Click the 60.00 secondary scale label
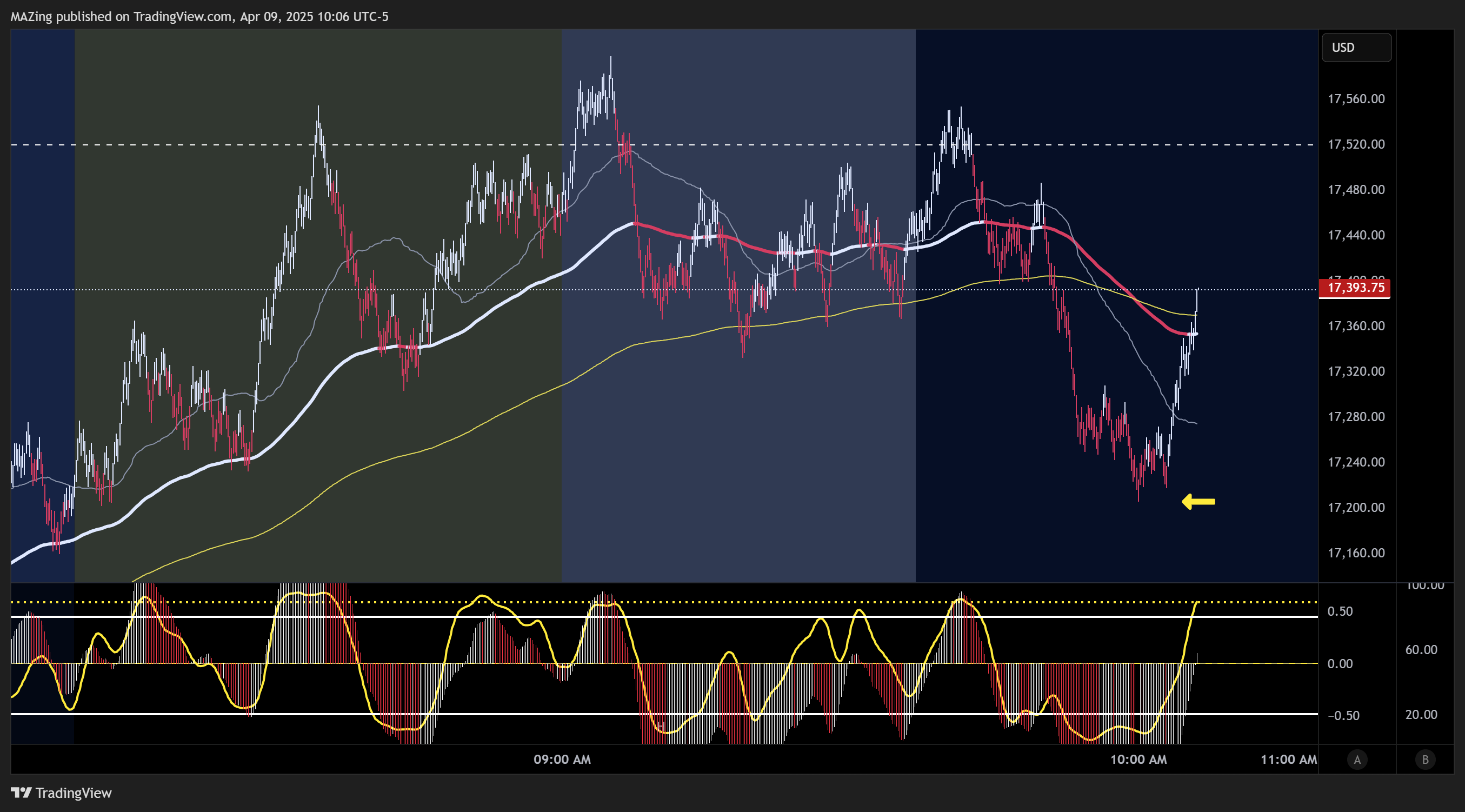Image resolution: width=1465 pixels, height=812 pixels. tap(1421, 650)
